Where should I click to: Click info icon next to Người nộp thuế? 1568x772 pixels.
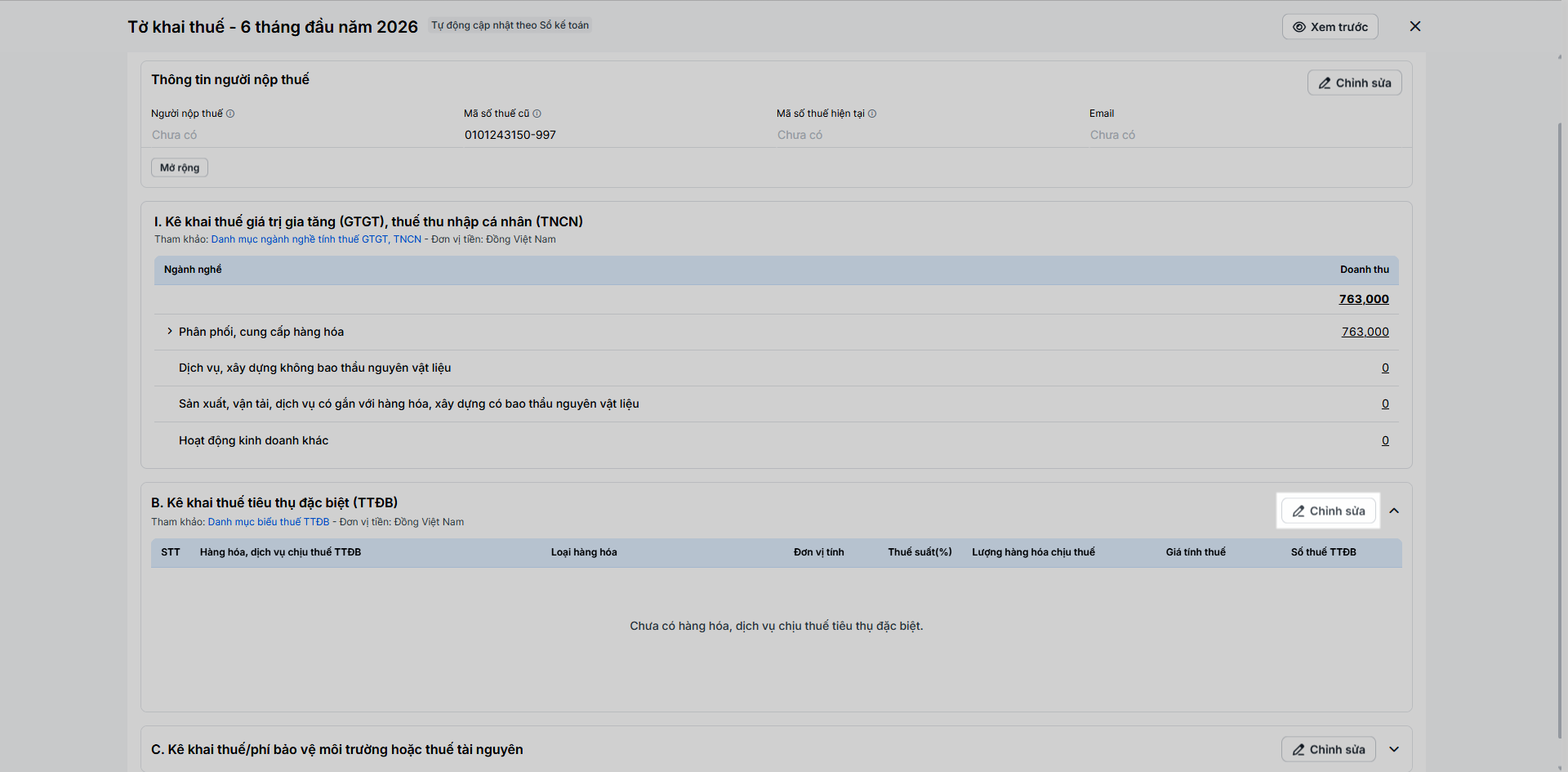pos(230,114)
